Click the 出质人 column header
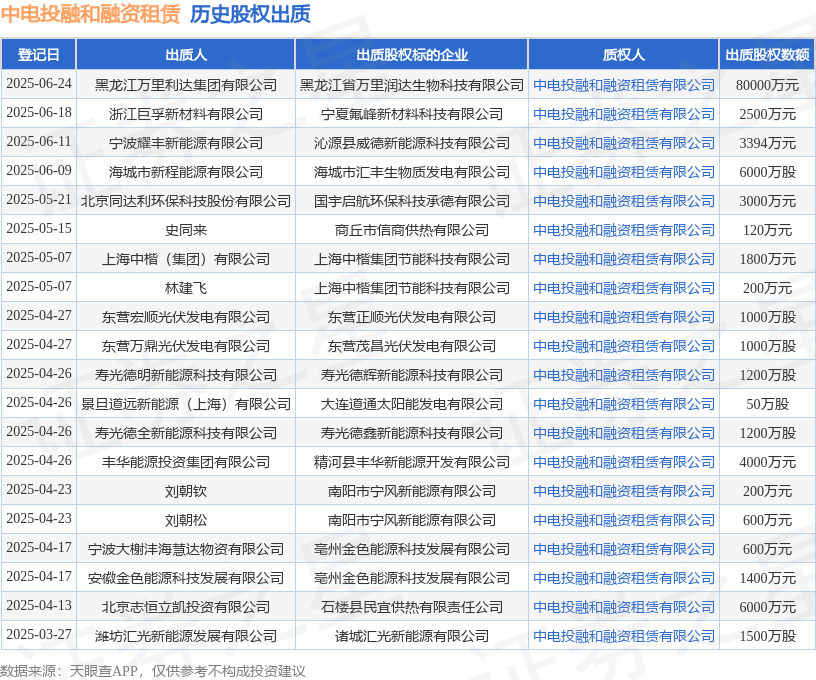 click(x=186, y=55)
